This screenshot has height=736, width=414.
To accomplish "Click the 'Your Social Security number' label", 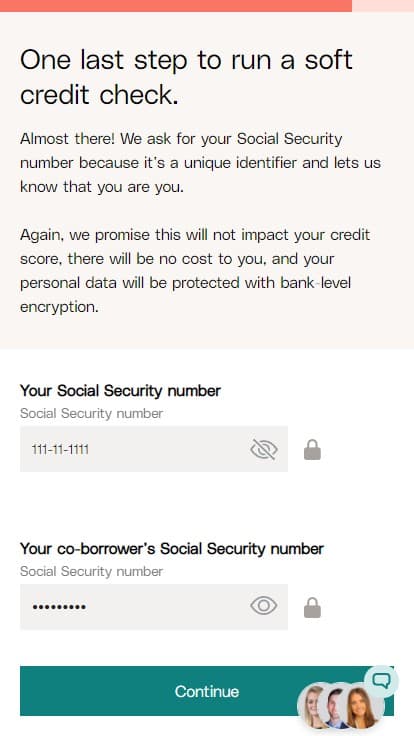I will pos(120,391).
